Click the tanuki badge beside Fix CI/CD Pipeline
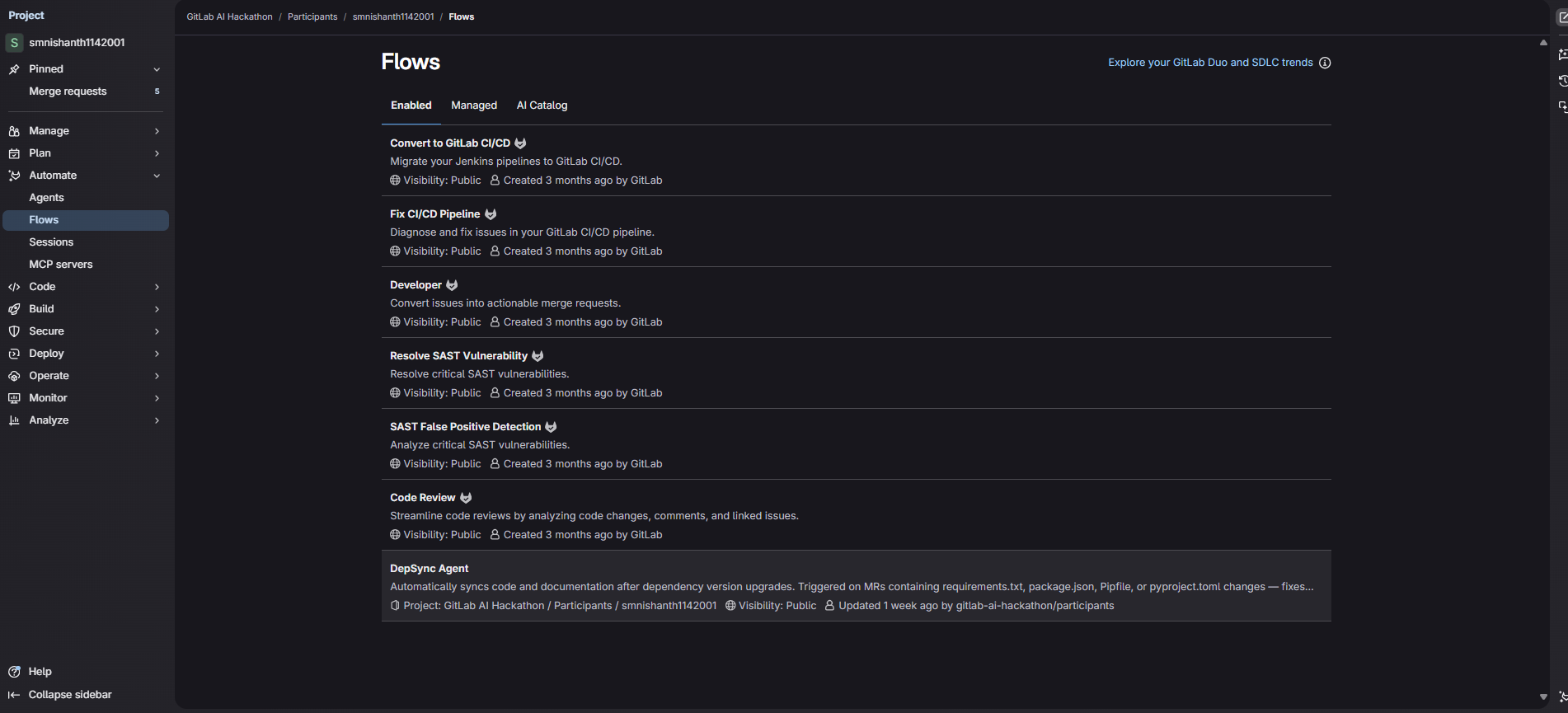Viewport: 1568px width, 713px height. point(491,214)
